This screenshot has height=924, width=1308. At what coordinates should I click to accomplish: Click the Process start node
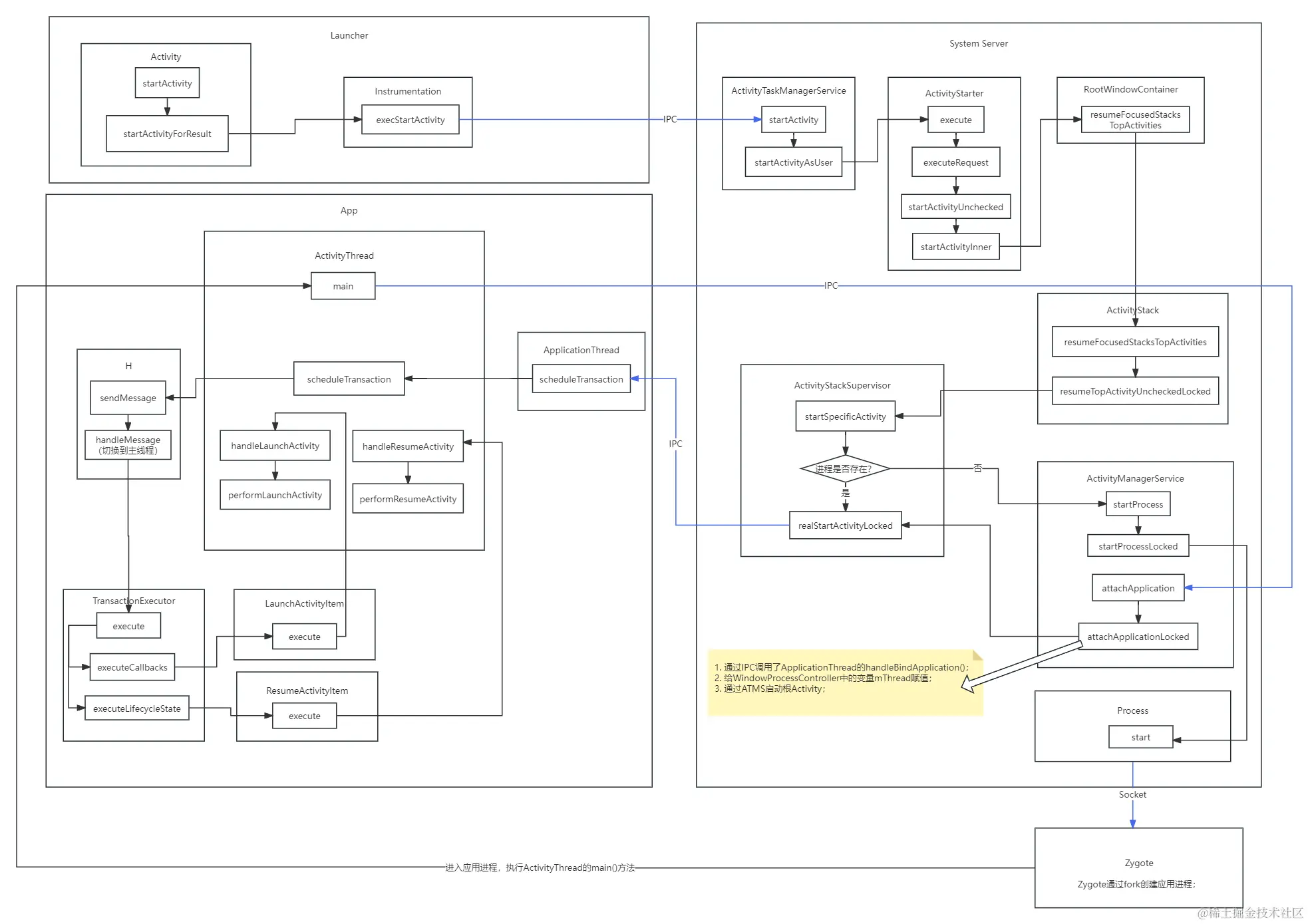(1140, 737)
